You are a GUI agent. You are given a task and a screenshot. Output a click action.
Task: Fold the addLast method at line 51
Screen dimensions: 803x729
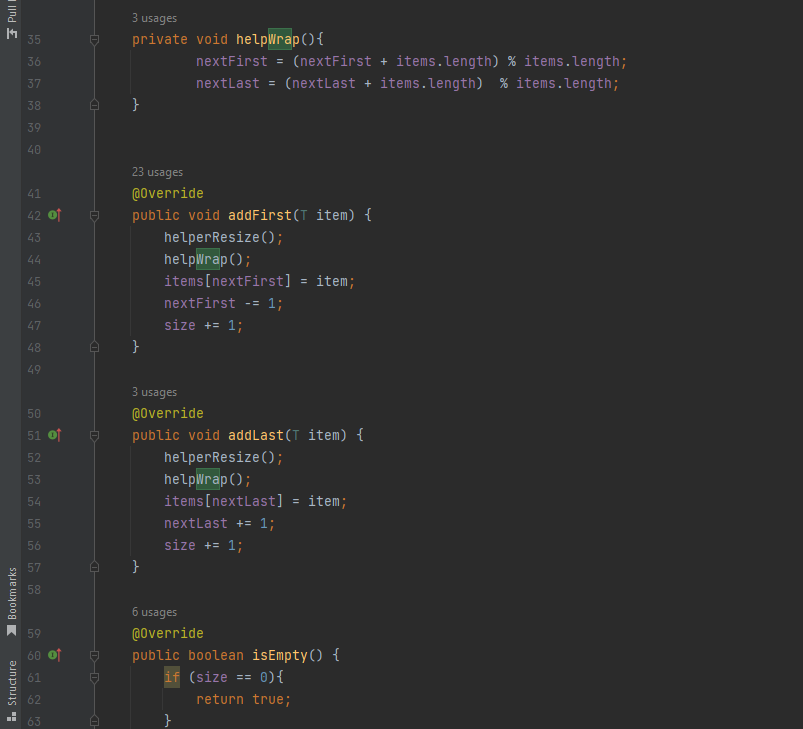click(x=95, y=435)
